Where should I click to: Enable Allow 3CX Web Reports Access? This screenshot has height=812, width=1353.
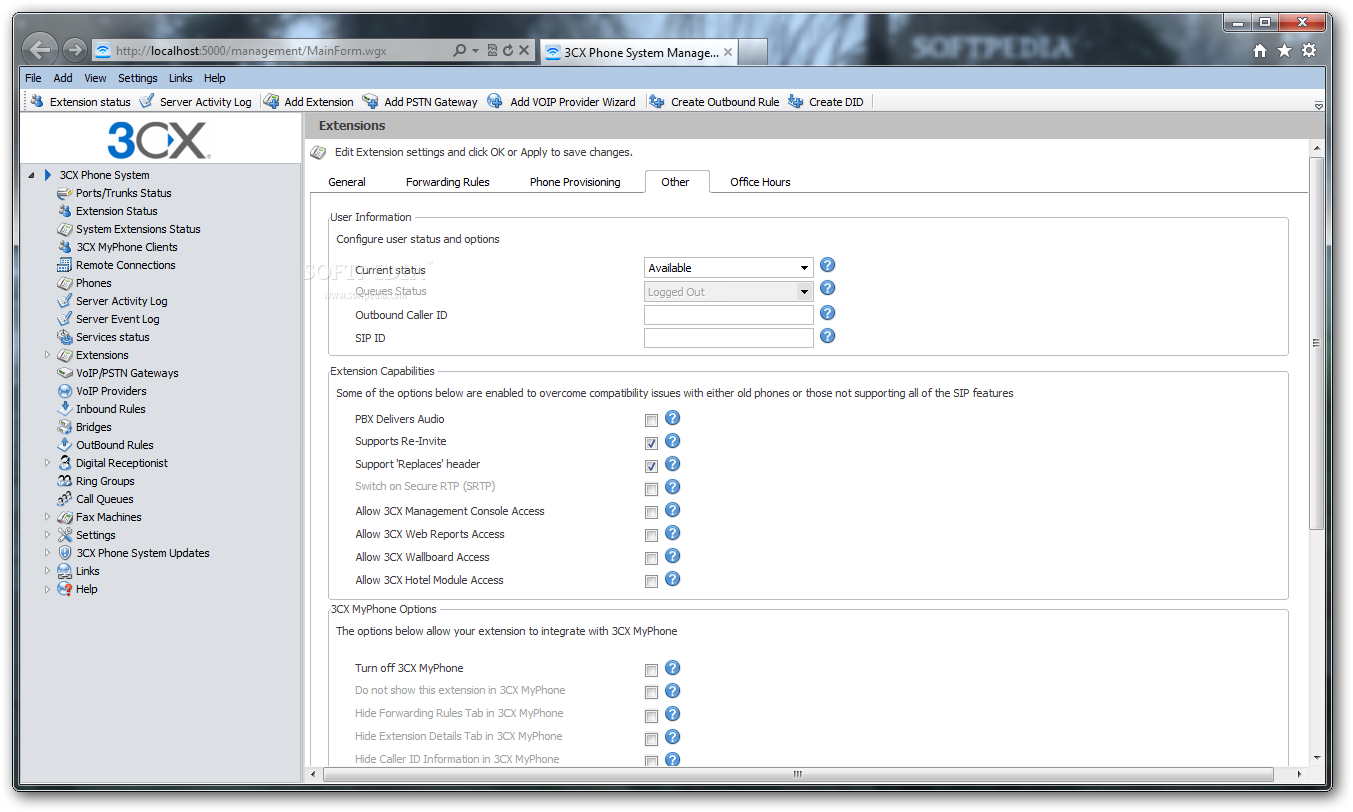coord(651,536)
